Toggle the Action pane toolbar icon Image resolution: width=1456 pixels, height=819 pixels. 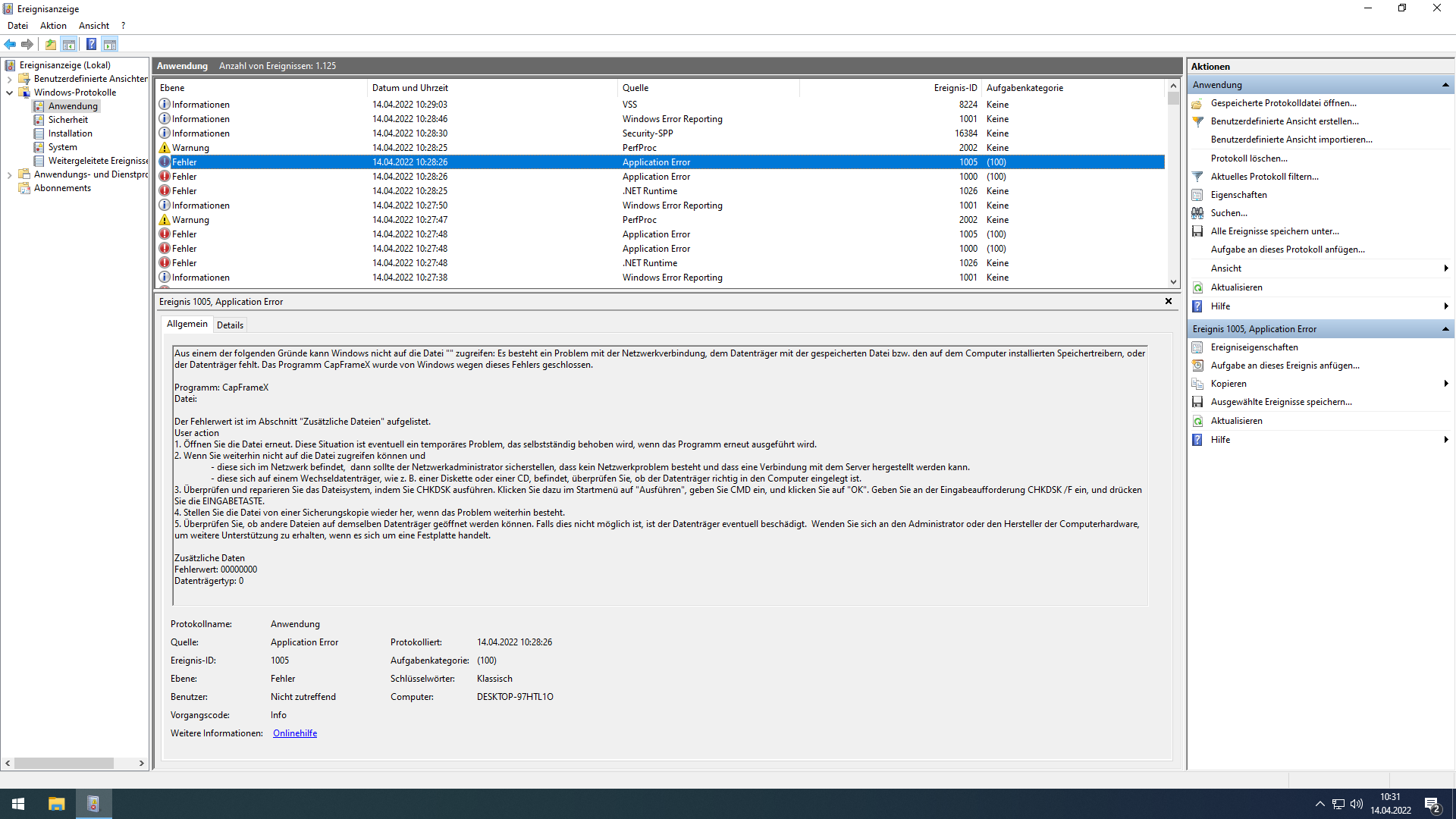tap(110, 44)
